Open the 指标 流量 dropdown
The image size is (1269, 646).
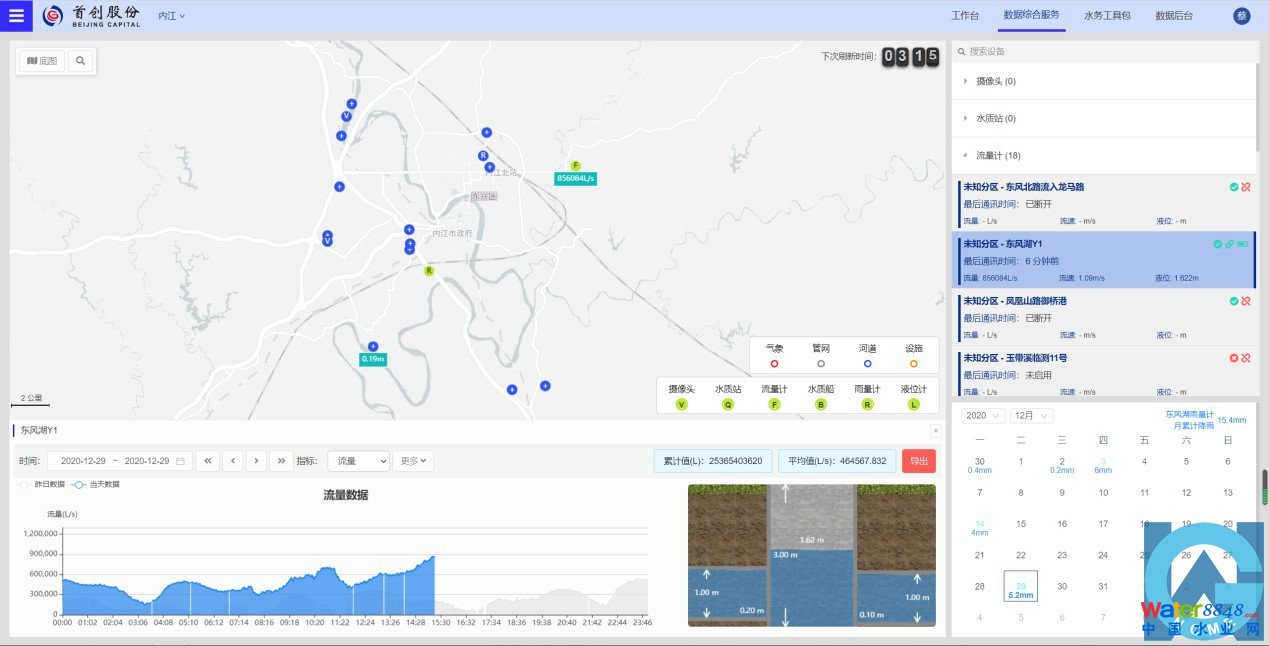click(x=358, y=461)
